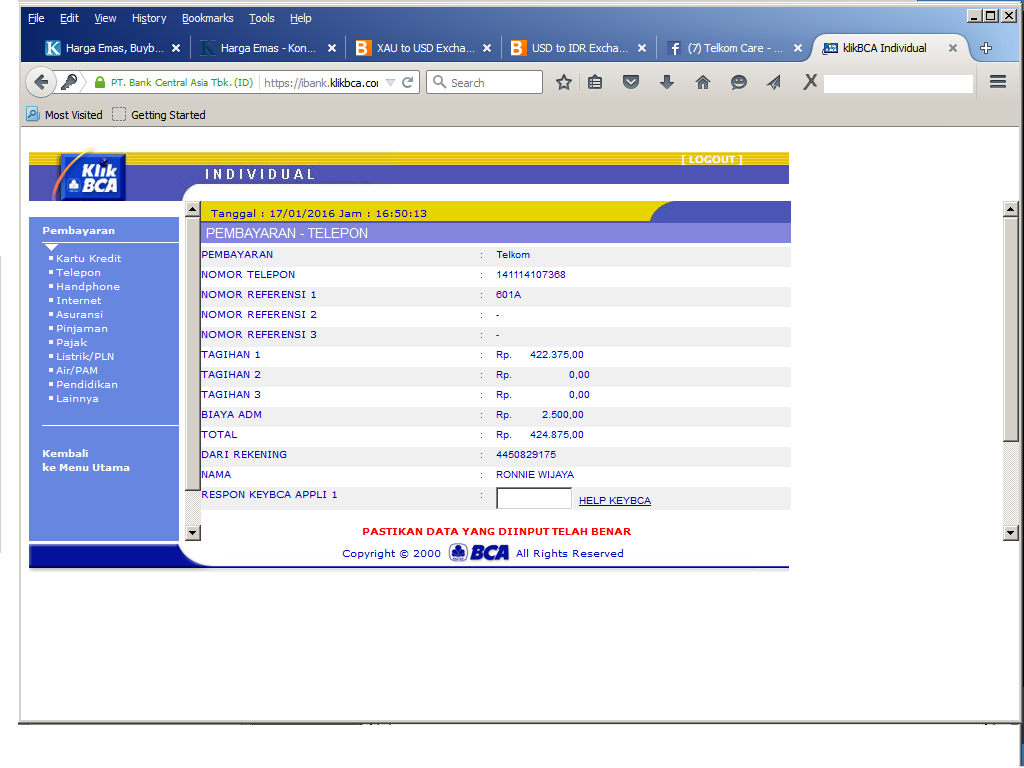1024x768 pixels.
Task: Select Telepon in the sidebar
Action: click(x=78, y=272)
